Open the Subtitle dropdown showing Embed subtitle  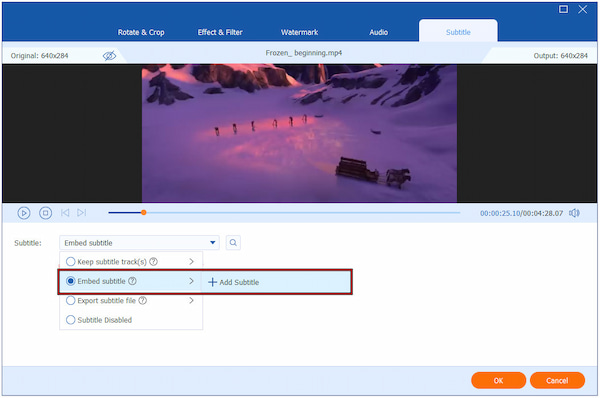pos(139,243)
